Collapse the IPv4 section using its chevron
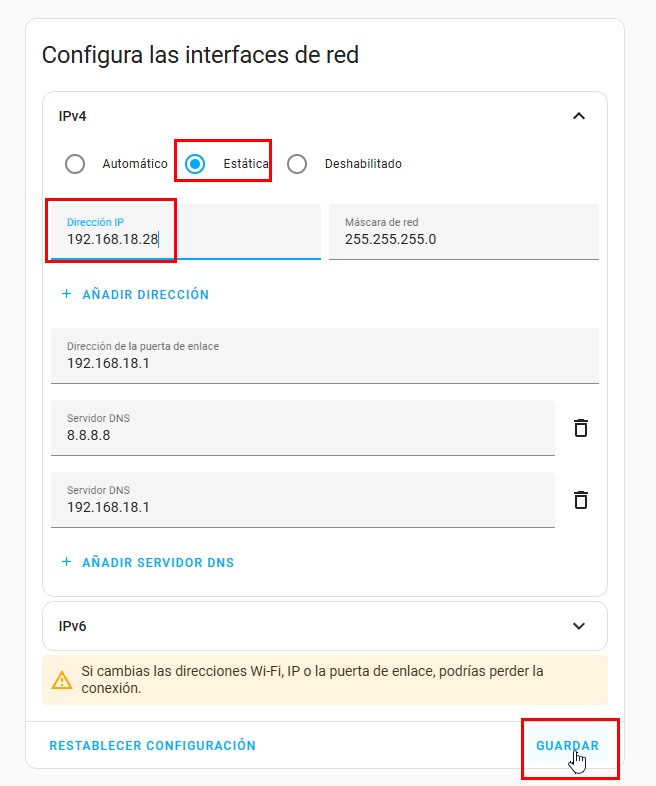 (x=578, y=116)
